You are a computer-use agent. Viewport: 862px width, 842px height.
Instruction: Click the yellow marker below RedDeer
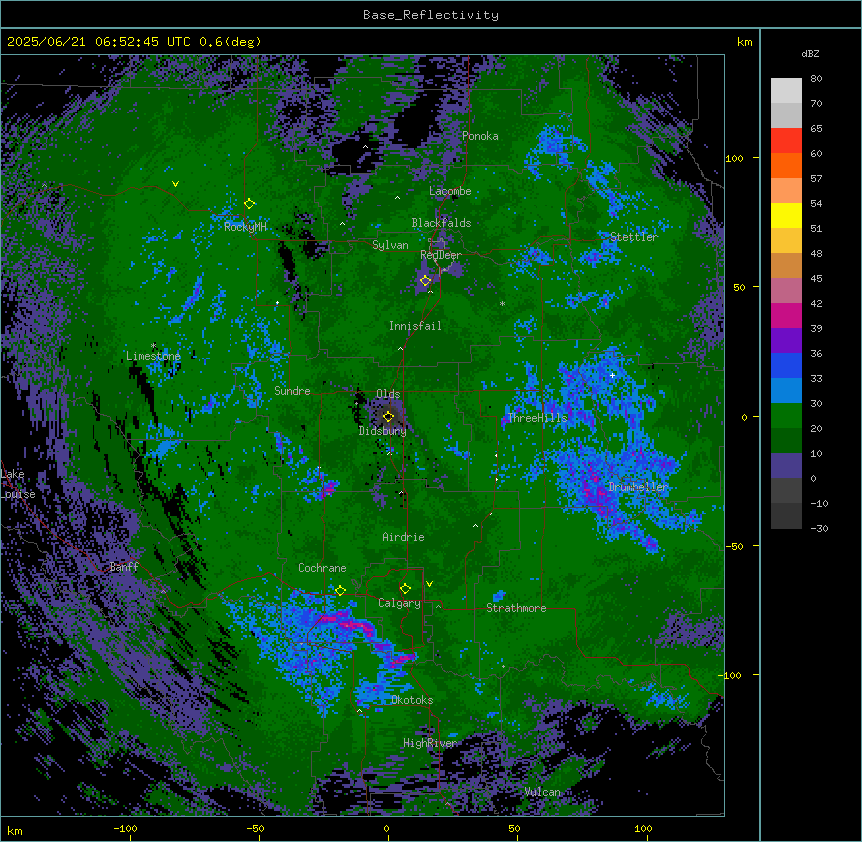pos(425,281)
